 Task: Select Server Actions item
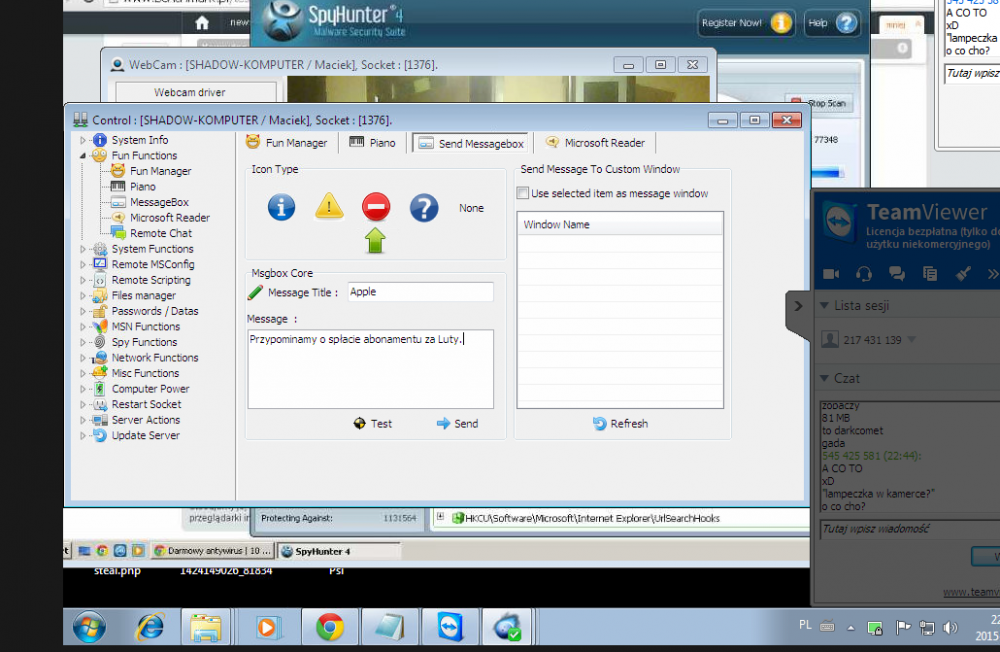(x=146, y=420)
